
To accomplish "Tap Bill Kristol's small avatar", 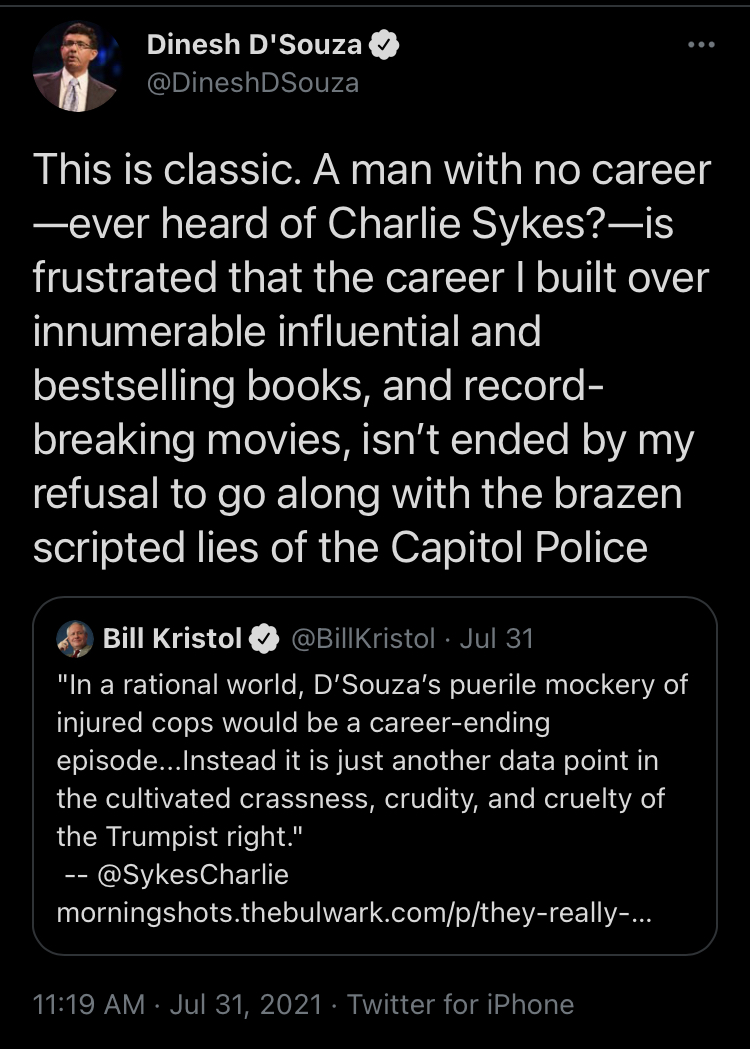I will coord(75,639).
